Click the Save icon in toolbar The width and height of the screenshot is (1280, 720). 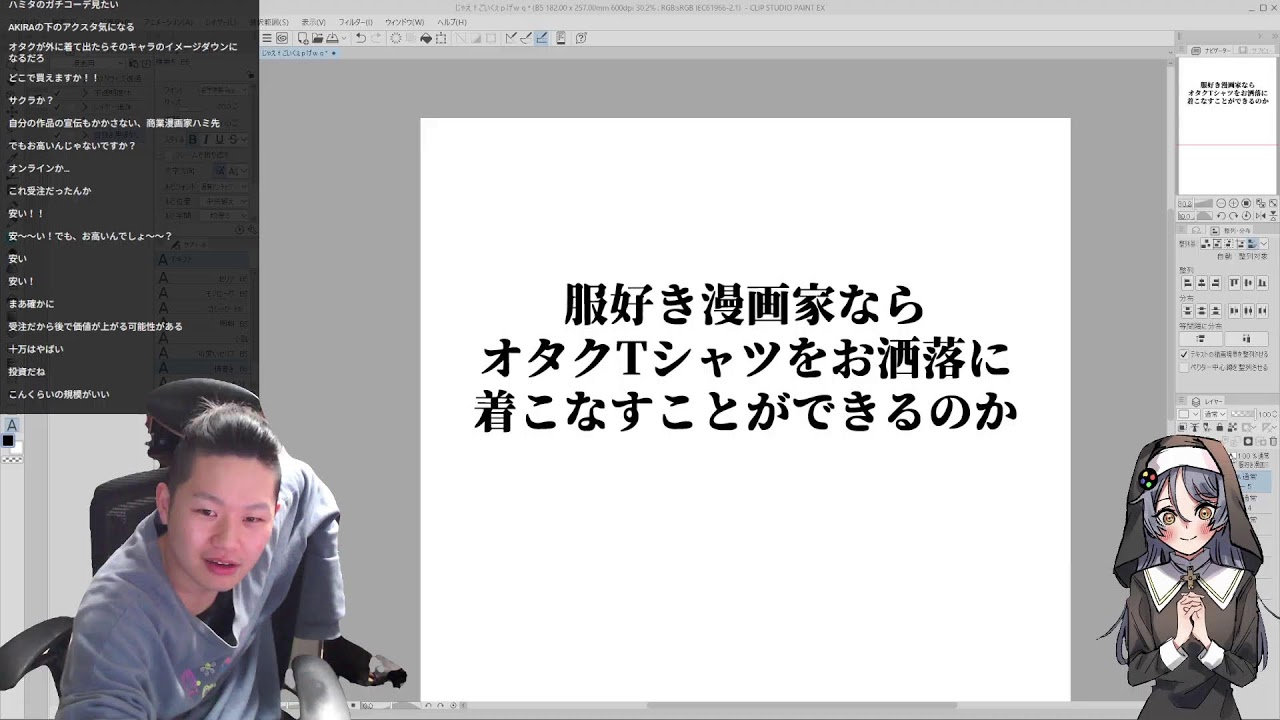331,38
